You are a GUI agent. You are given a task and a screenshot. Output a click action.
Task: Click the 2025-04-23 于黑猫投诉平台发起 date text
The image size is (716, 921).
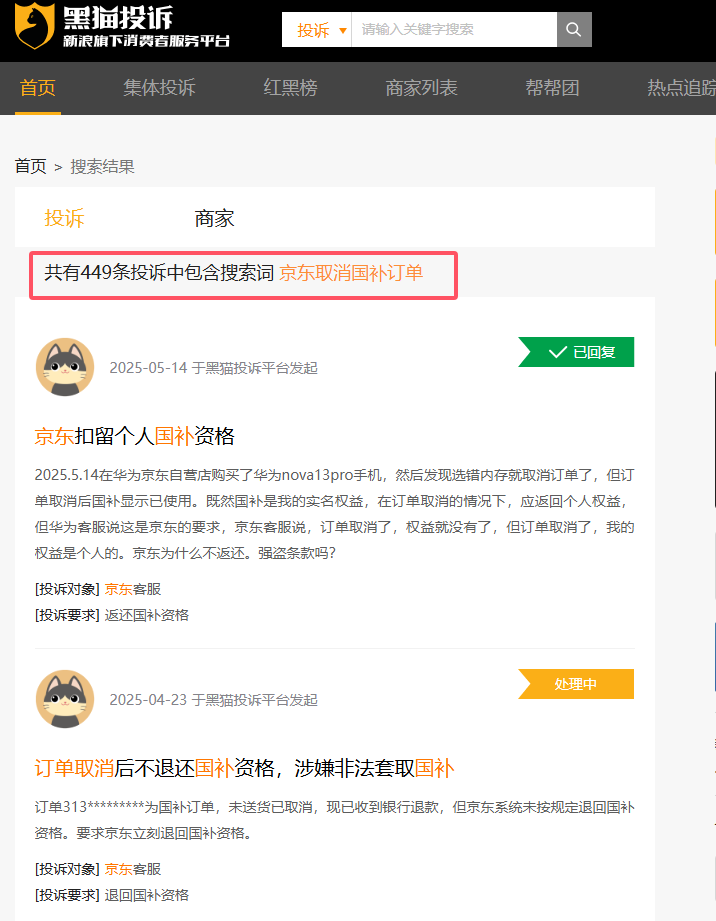tap(213, 700)
